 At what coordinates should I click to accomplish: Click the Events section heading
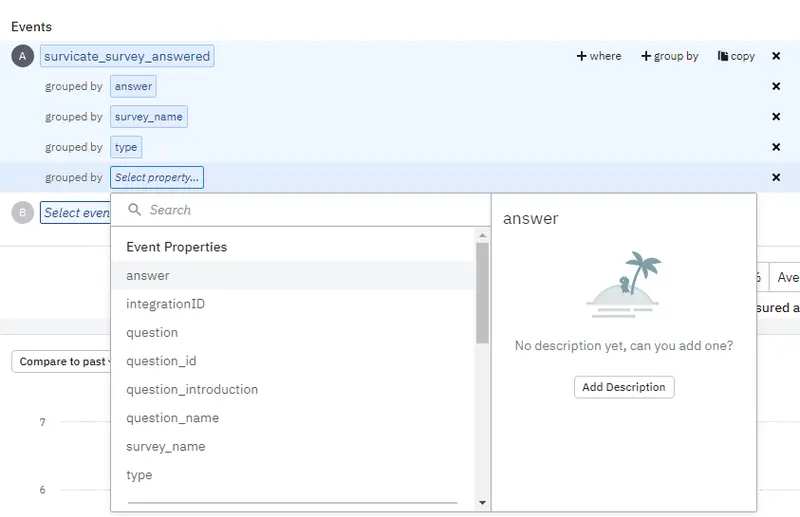click(32, 27)
